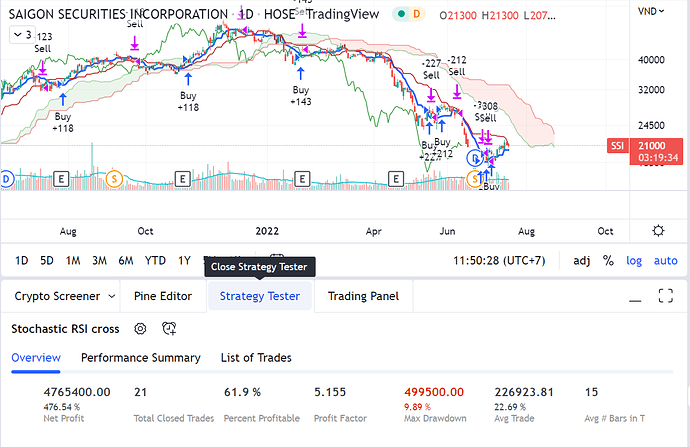Click the leftmost dividend 'D' marker

click(x=6, y=178)
